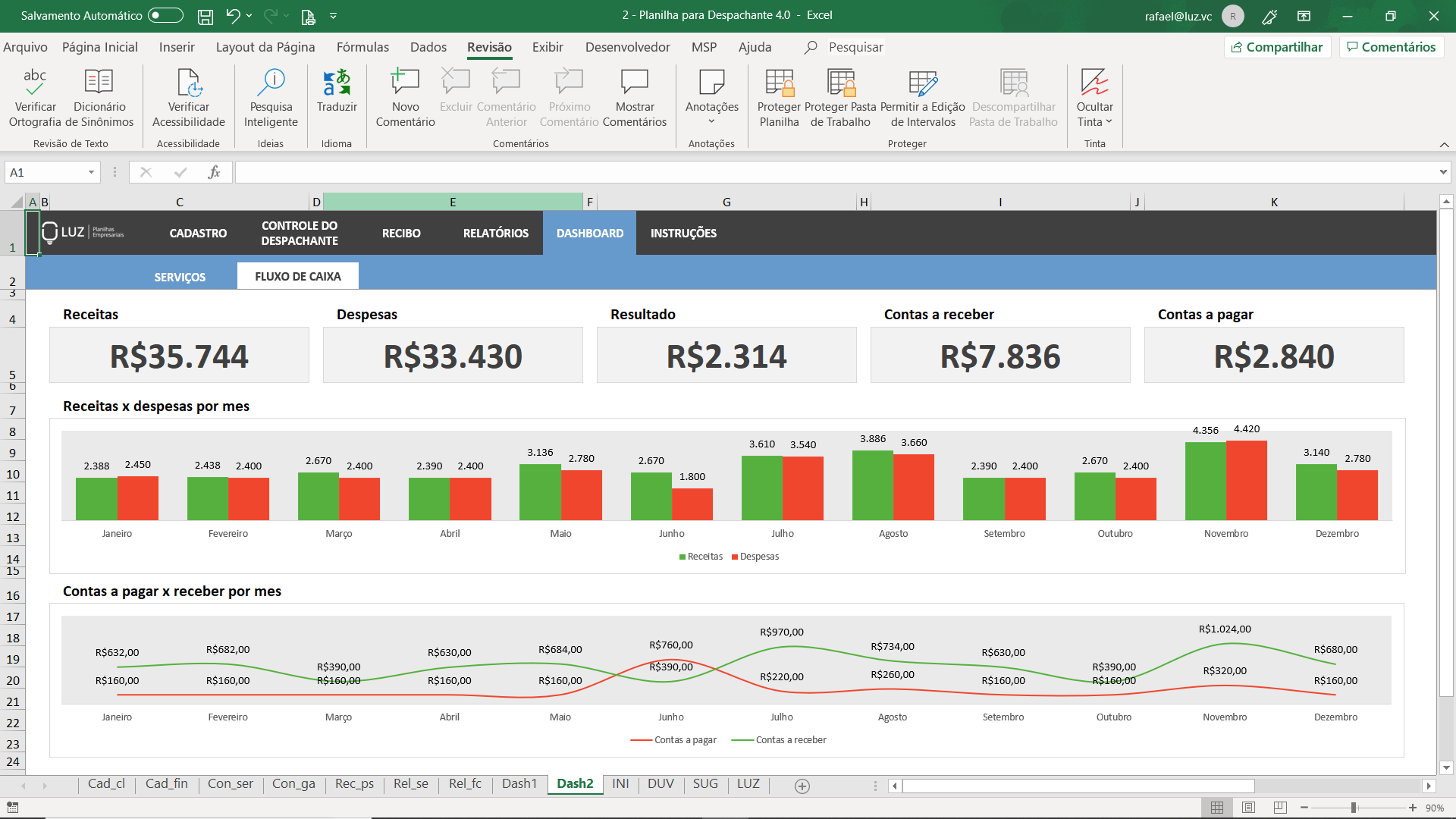This screenshot has height=819, width=1456.
Task: Switch to Normal view in status bar
Action: (x=1217, y=808)
